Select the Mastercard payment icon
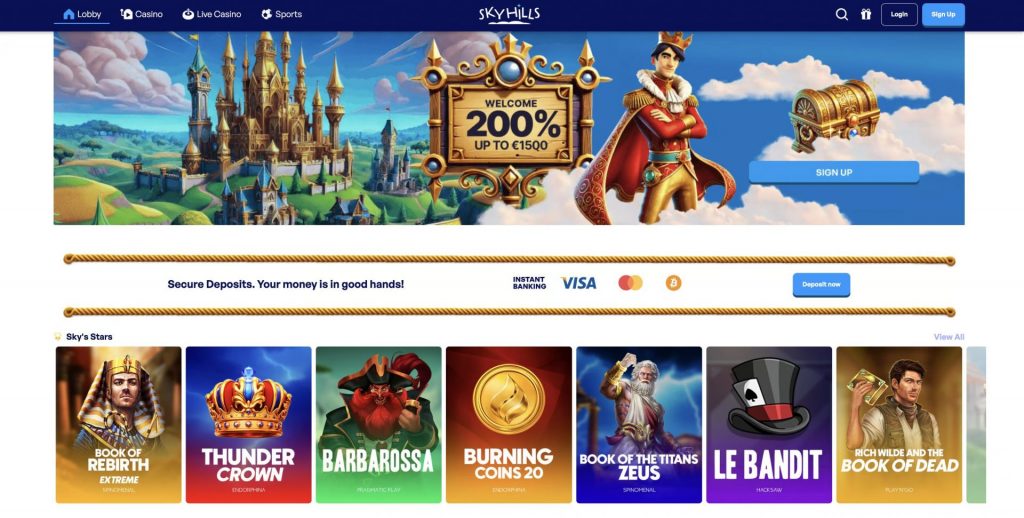 tap(630, 283)
